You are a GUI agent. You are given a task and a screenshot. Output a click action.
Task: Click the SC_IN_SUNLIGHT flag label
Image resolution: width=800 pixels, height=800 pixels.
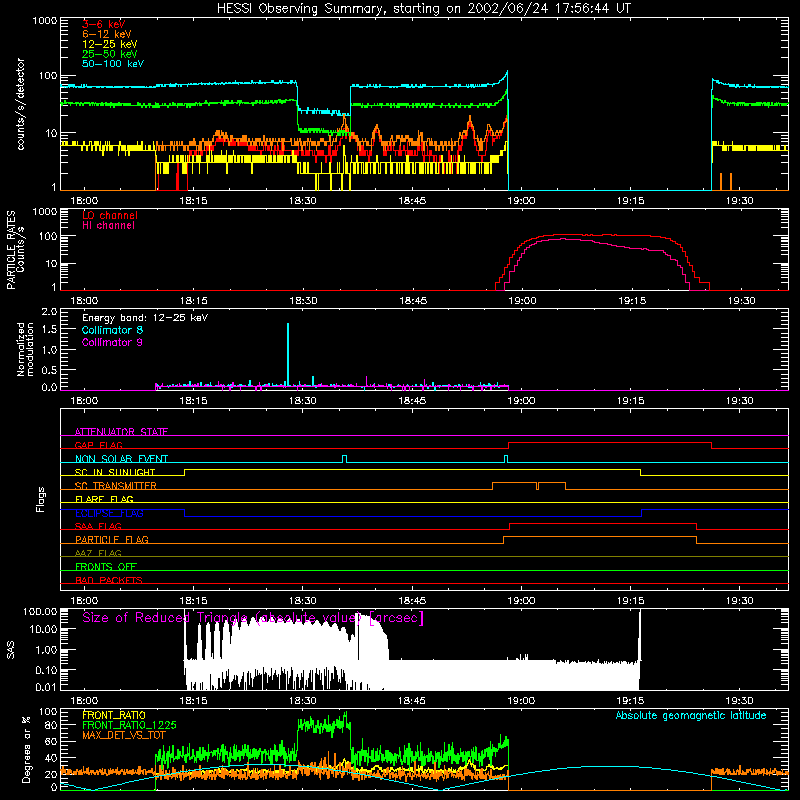click(115, 472)
